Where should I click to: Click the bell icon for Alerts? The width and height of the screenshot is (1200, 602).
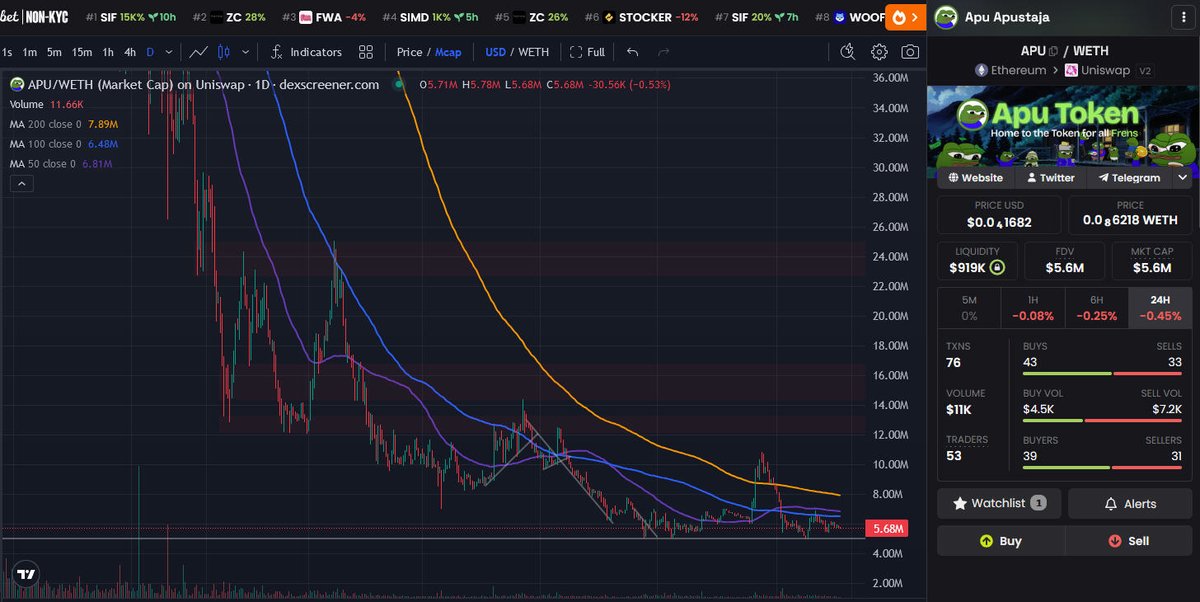[1111, 504]
